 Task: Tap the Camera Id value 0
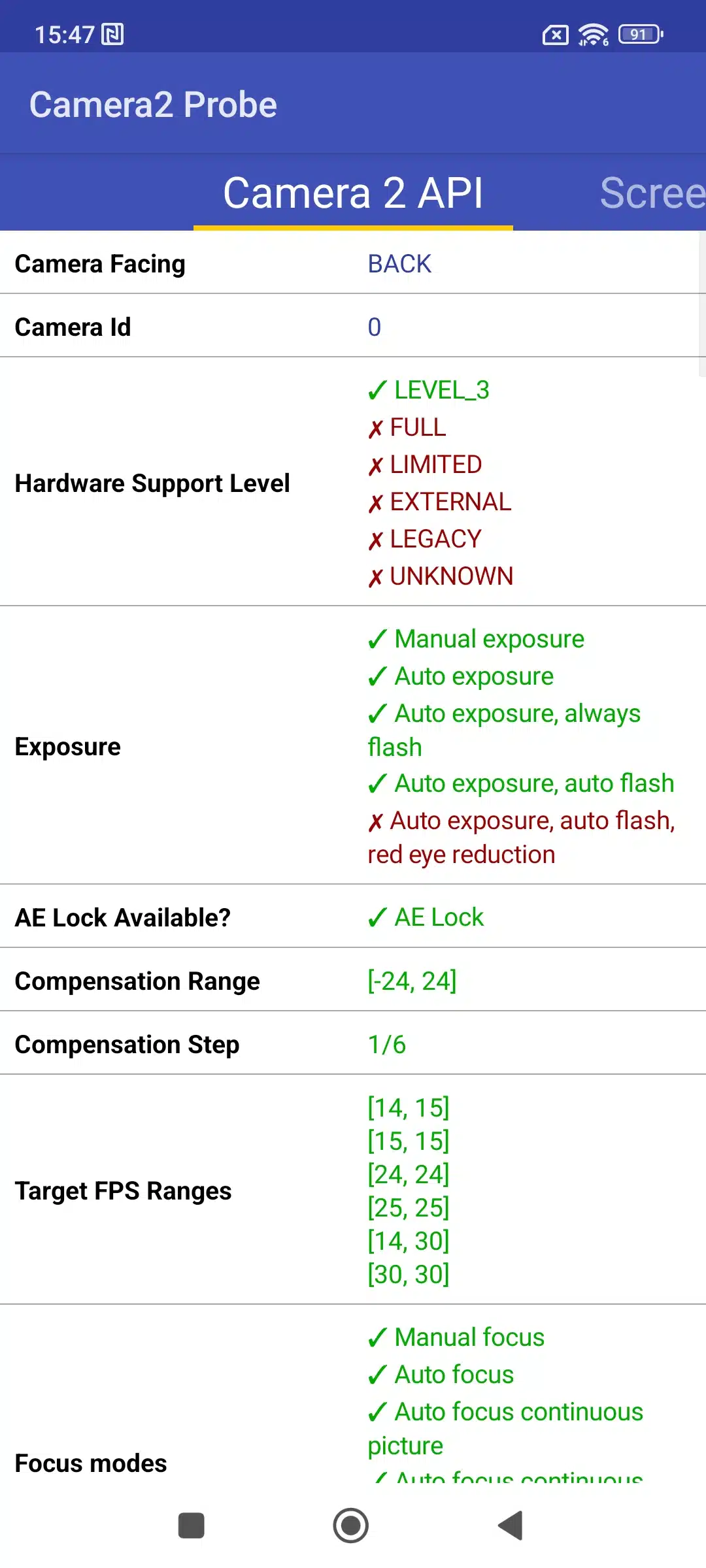pos(374,327)
